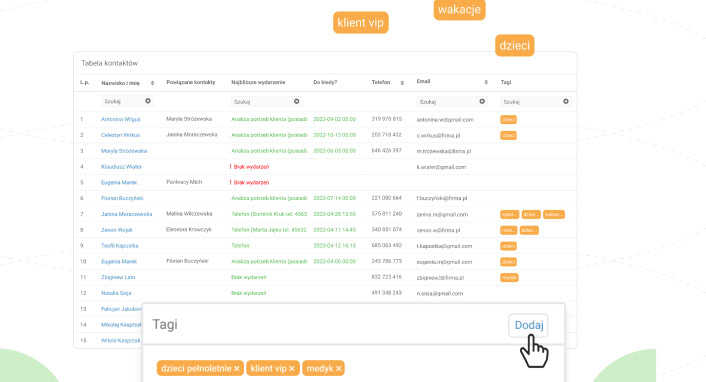Open contact Antonina Wilgut

pos(120,119)
